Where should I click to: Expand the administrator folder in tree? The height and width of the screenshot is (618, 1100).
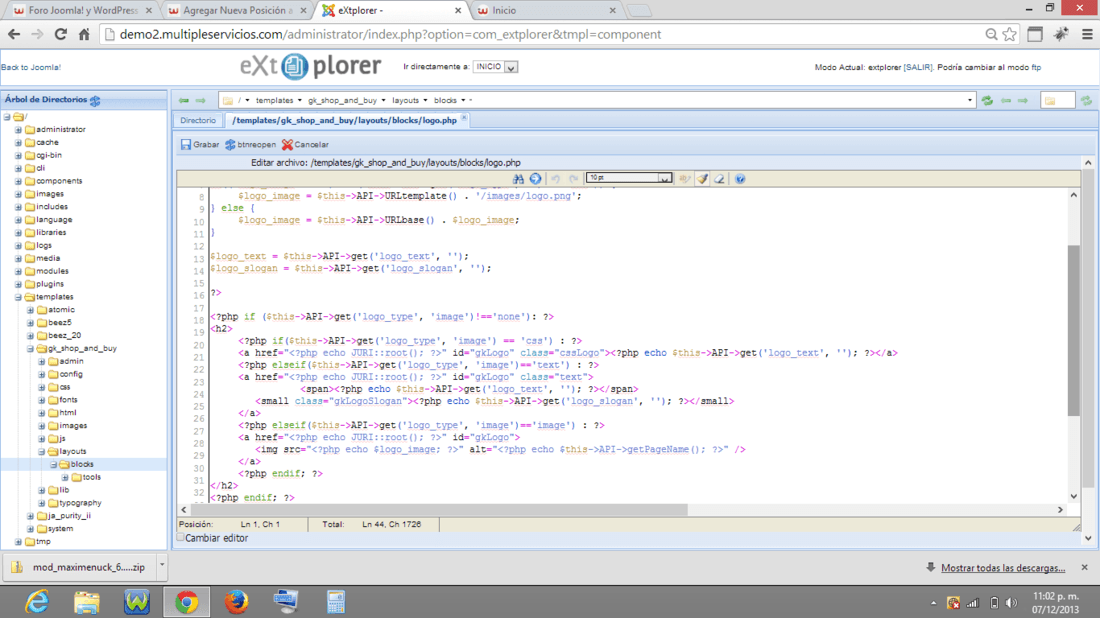[18, 130]
